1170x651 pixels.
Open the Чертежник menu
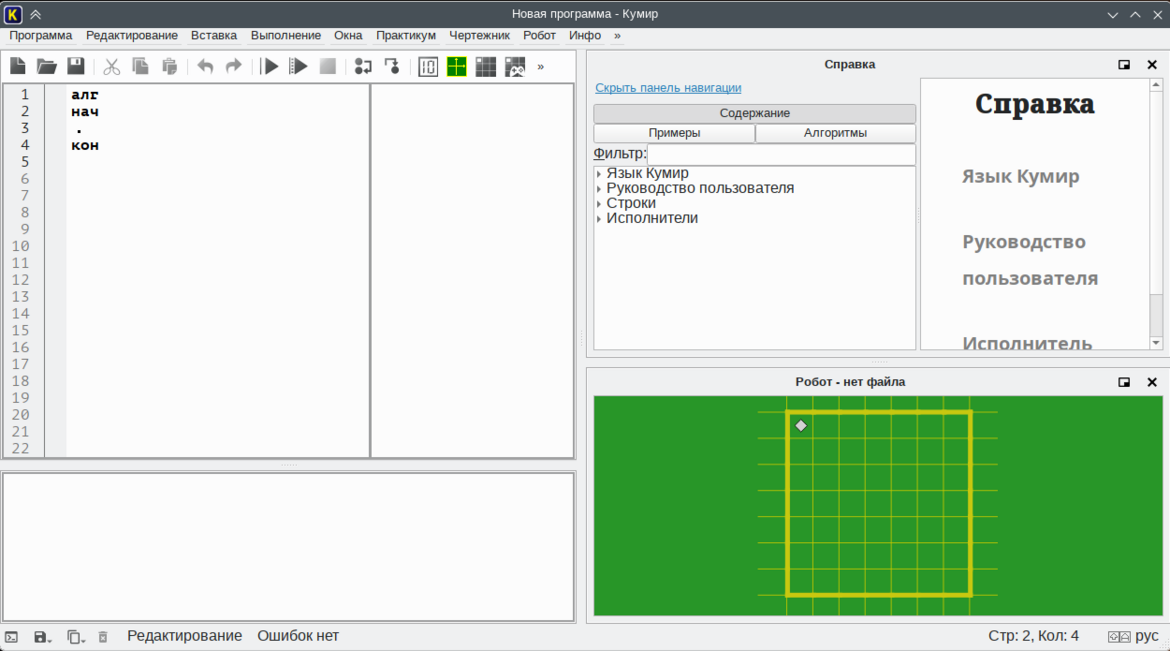point(479,35)
